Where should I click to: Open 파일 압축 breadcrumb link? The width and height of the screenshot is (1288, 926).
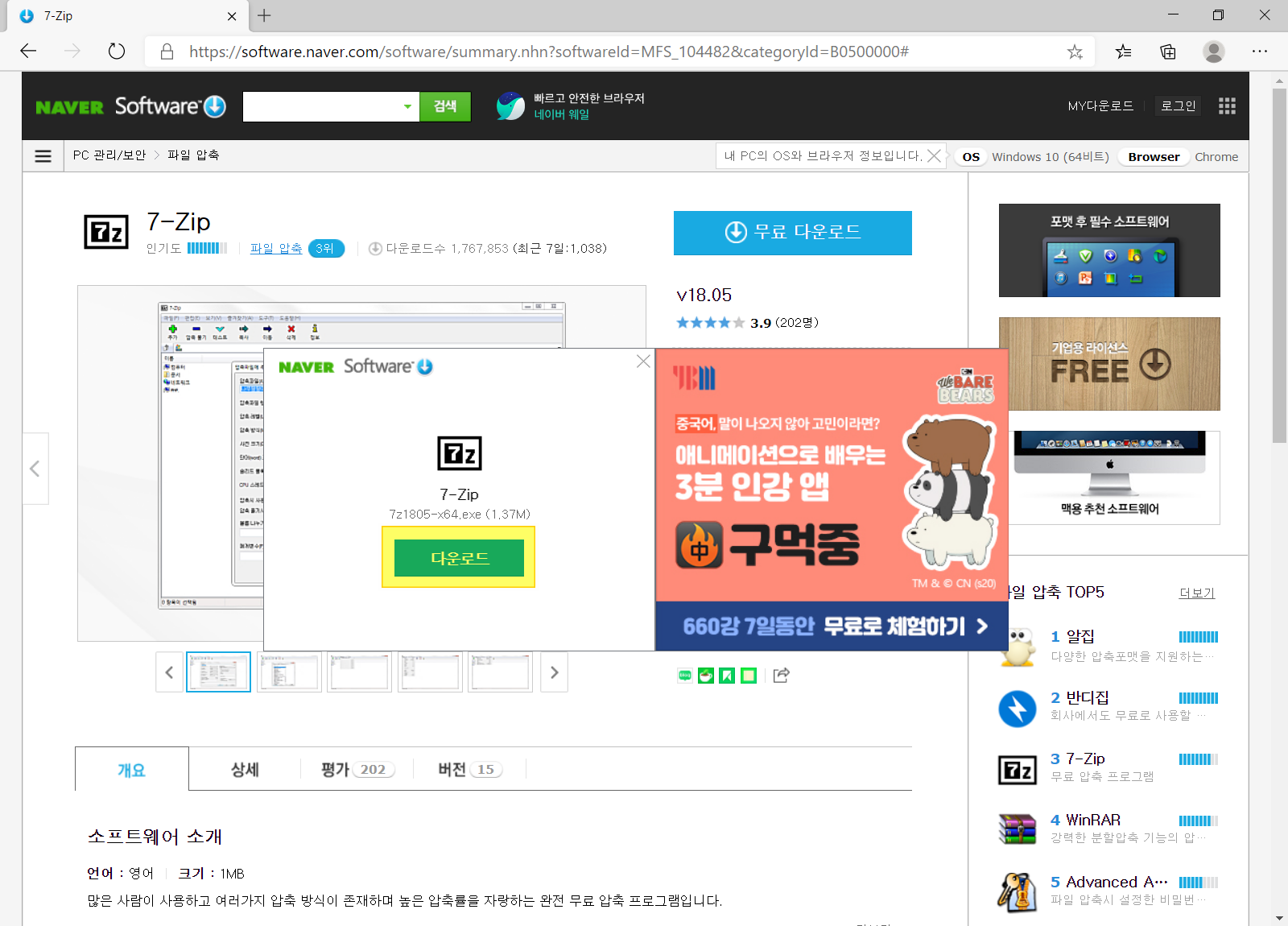pyautogui.click(x=193, y=155)
